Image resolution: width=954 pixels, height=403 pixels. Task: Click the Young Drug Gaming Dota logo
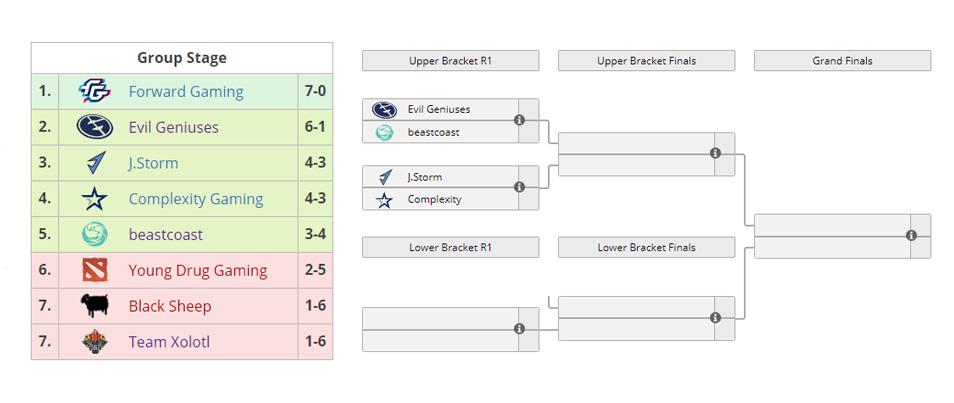point(95,270)
